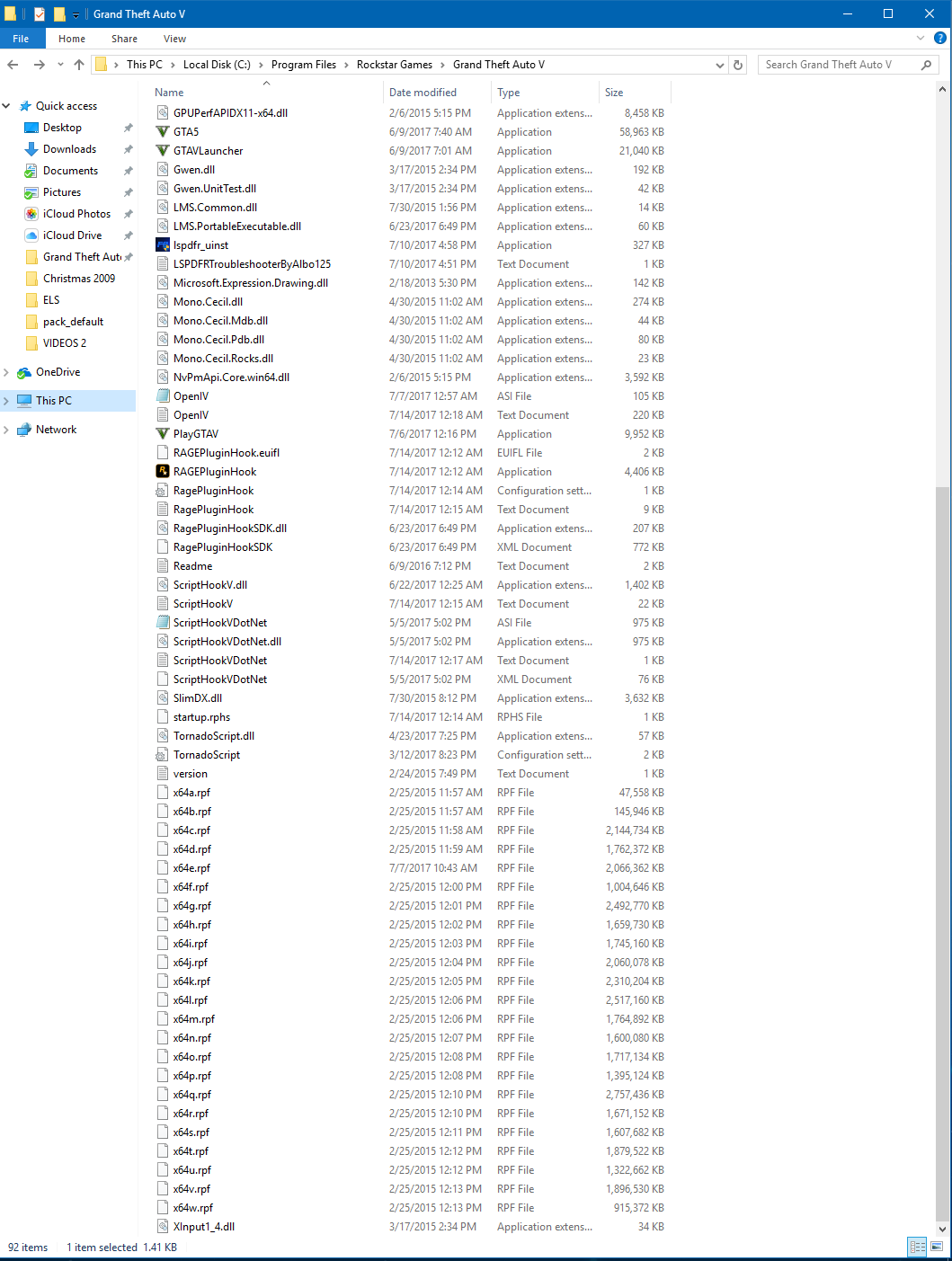Viewport: 952px width, 1261px height.
Task: Select the ELS folder in sidebar
Action: click(51, 300)
